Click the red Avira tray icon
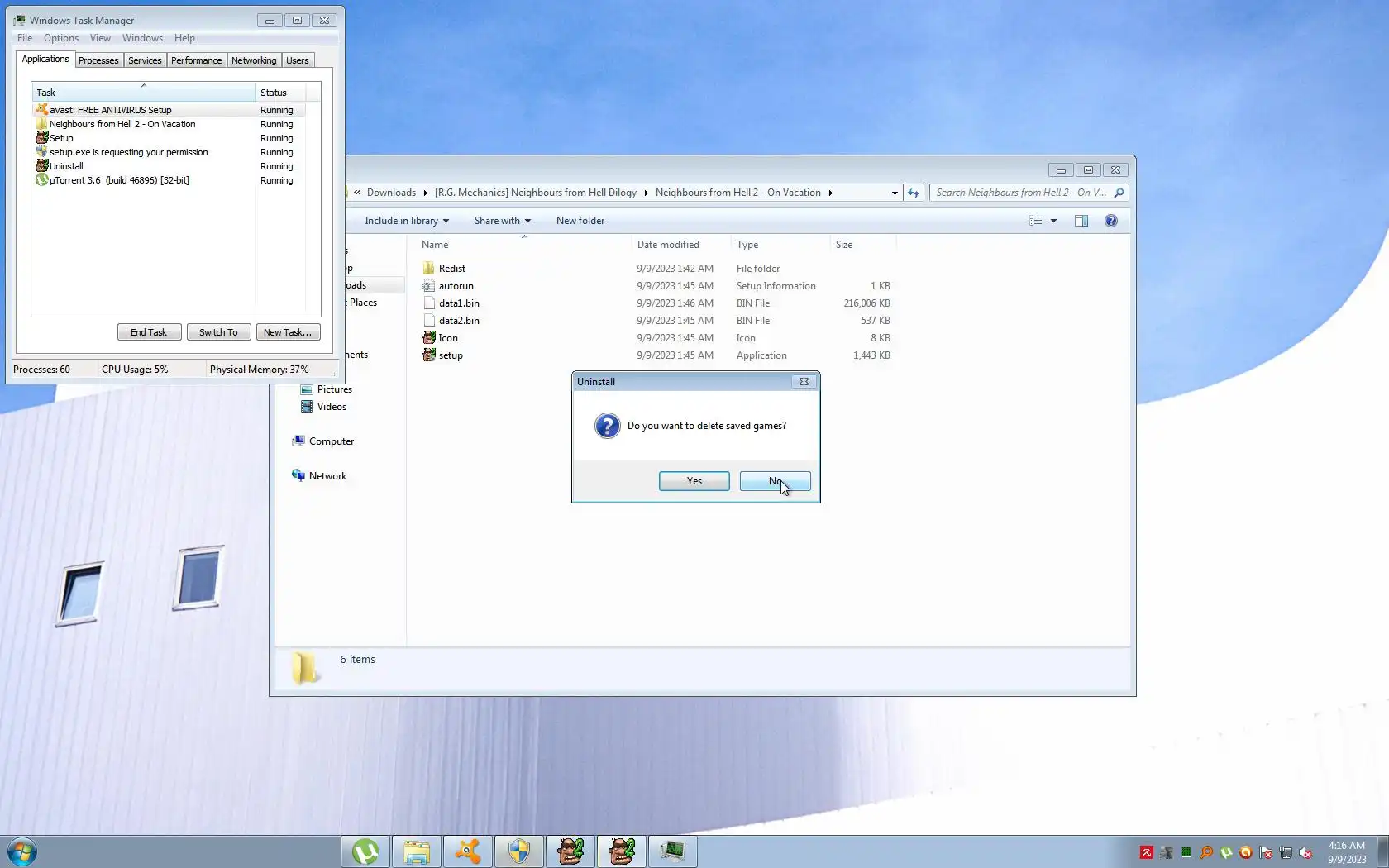 (1147, 852)
